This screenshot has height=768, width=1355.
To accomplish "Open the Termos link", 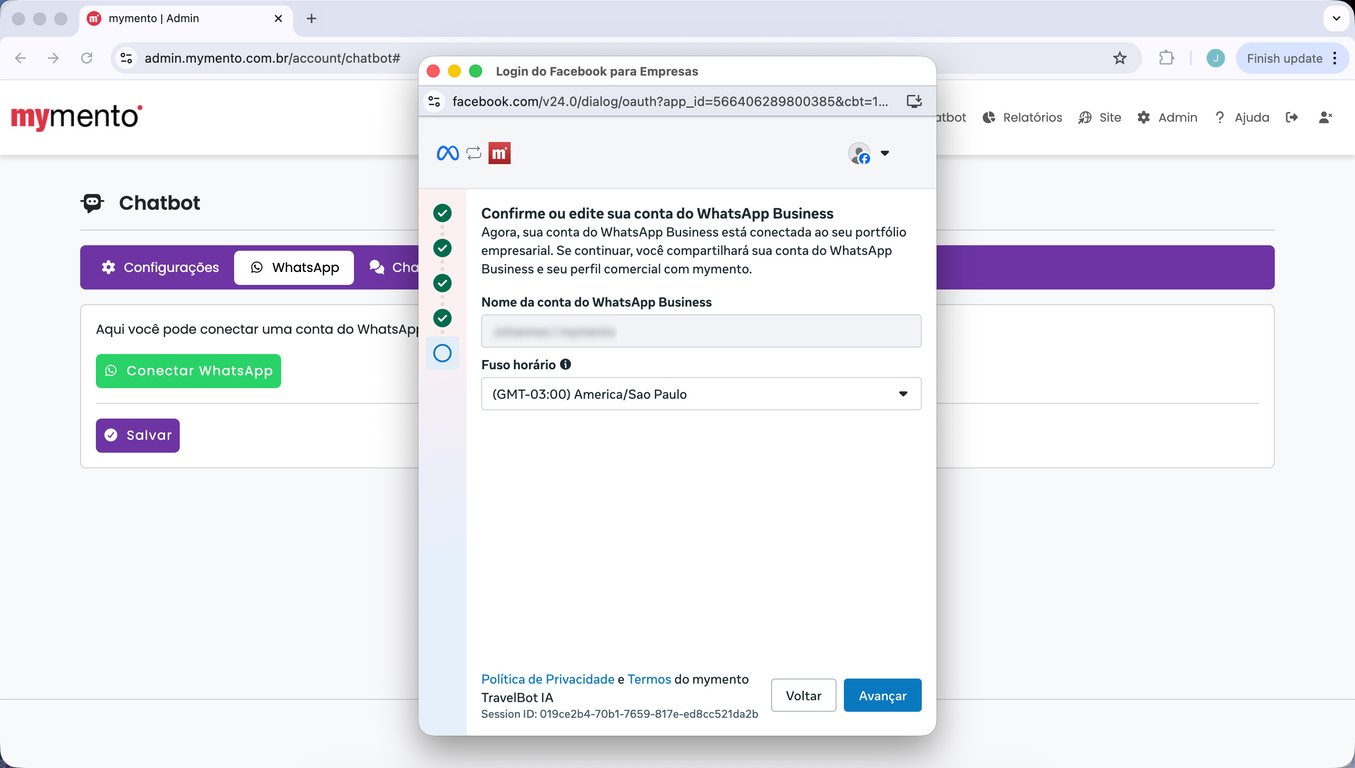I will pos(649,679).
